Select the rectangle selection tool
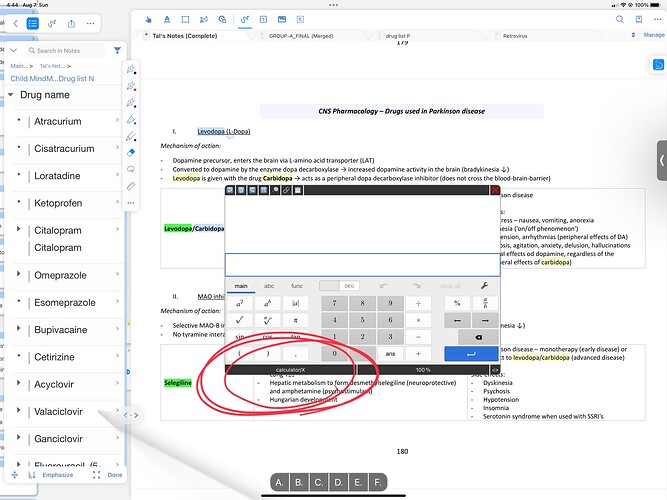Image resolution: width=667 pixels, height=500 pixels. coord(185,20)
